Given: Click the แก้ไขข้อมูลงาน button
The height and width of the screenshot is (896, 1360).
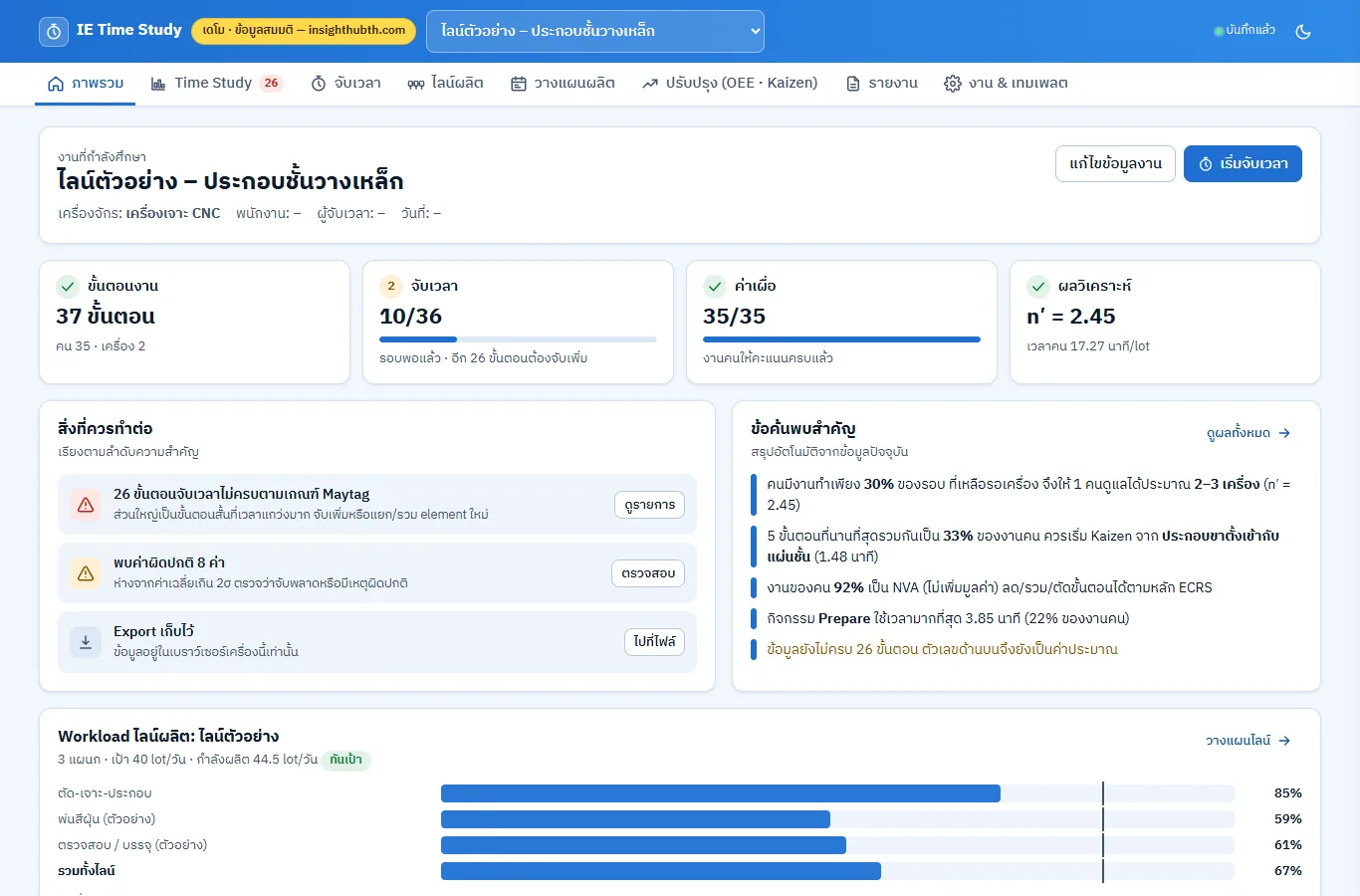Looking at the screenshot, I should [x=1115, y=164].
